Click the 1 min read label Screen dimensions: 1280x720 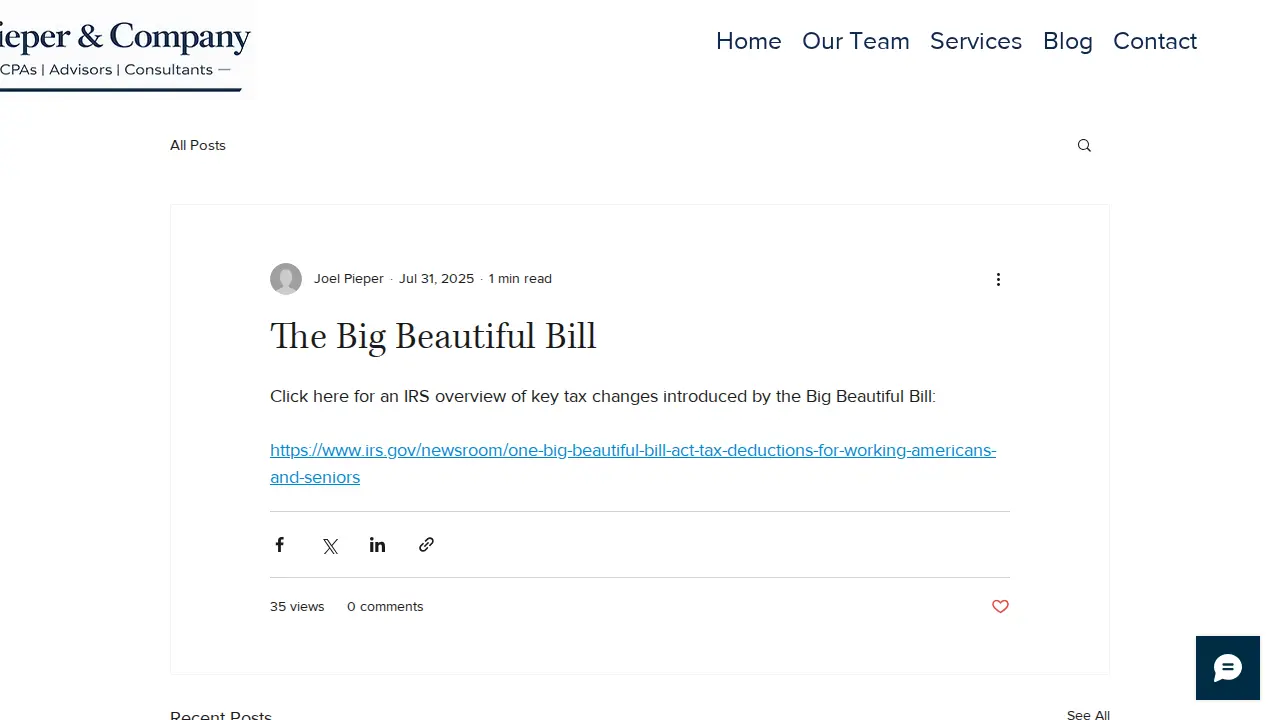(520, 279)
